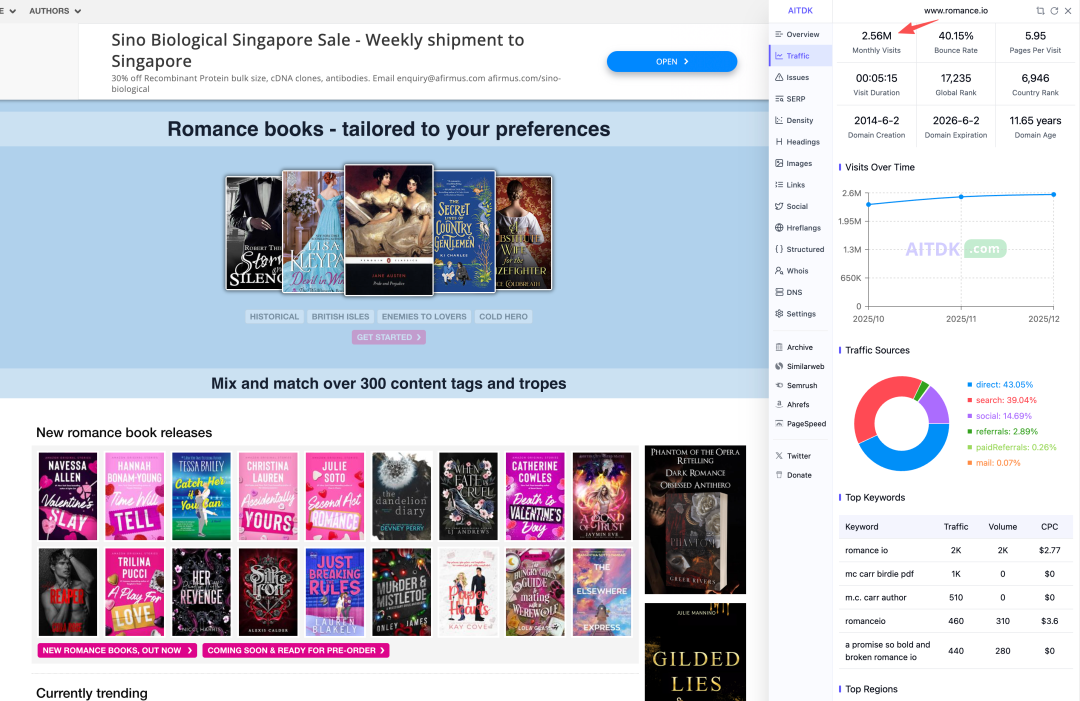Click the Hreflangs globe icon
This screenshot has height=701, width=1080.
(x=779, y=227)
